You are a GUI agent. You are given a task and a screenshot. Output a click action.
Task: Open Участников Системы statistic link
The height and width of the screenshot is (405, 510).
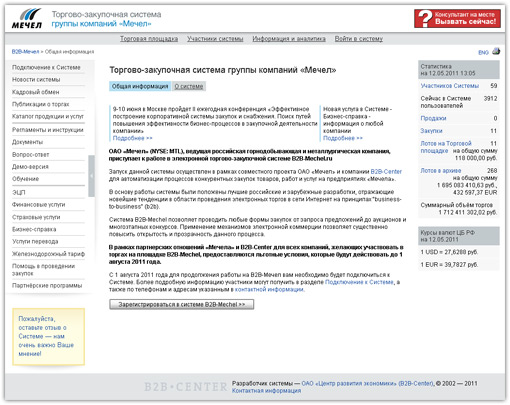(449, 86)
